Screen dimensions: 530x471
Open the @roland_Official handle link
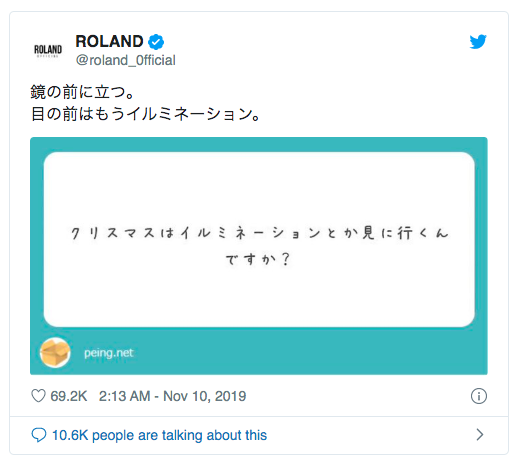[126, 61]
